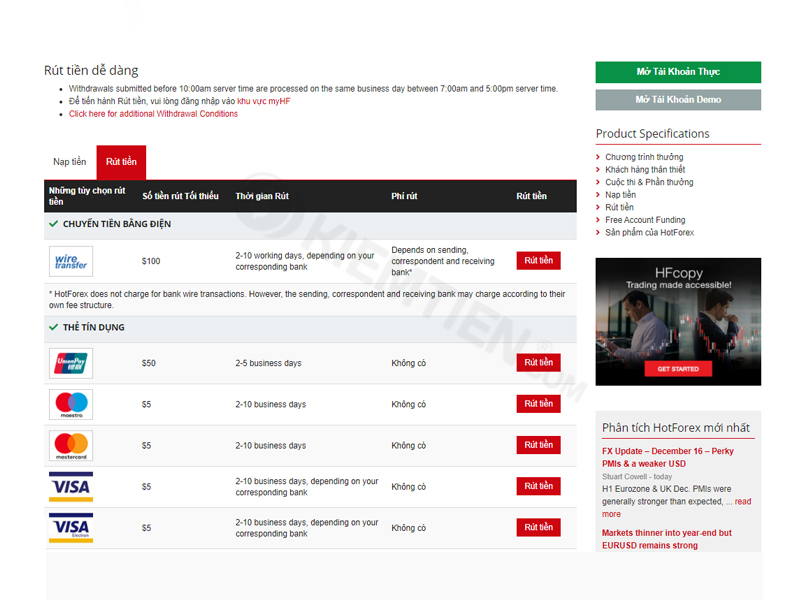Switch to the Nạp tiền tab
800x600 pixels.
pyautogui.click(x=70, y=162)
